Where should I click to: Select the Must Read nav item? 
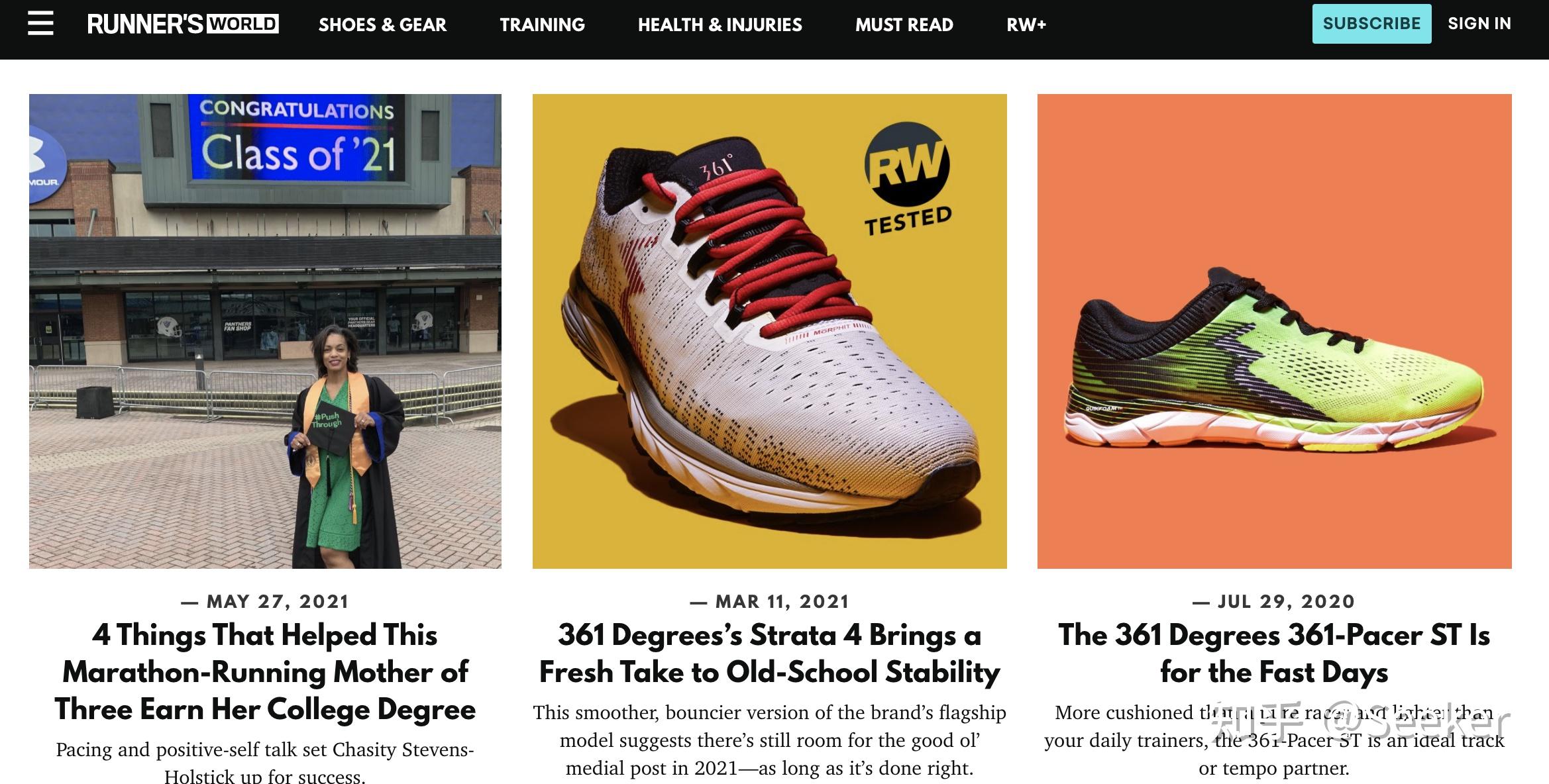pyautogui.click(x=904, y=25)
